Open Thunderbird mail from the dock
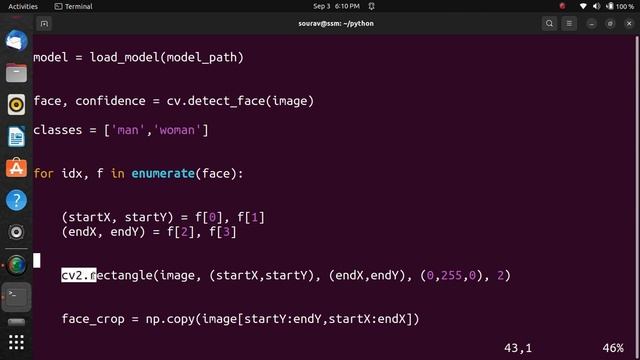 pyautogui.click(x=16, y=41)
